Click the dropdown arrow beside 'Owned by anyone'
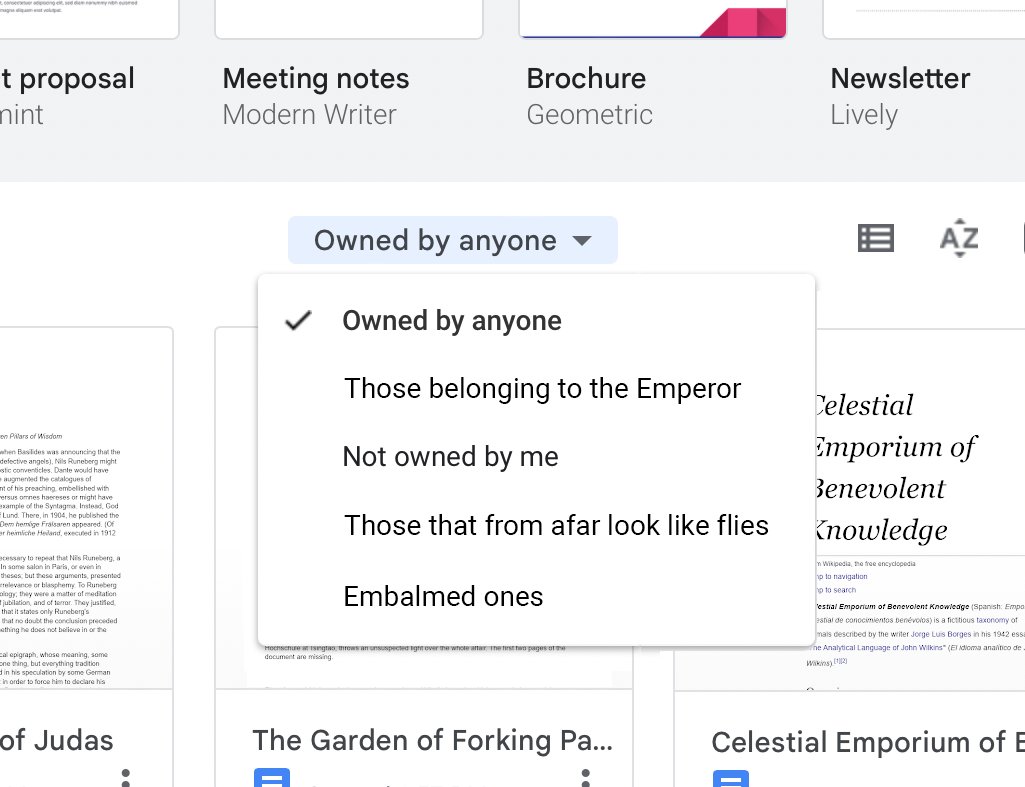This screenshot has width=1025, height=787. (x=582, y=241)
